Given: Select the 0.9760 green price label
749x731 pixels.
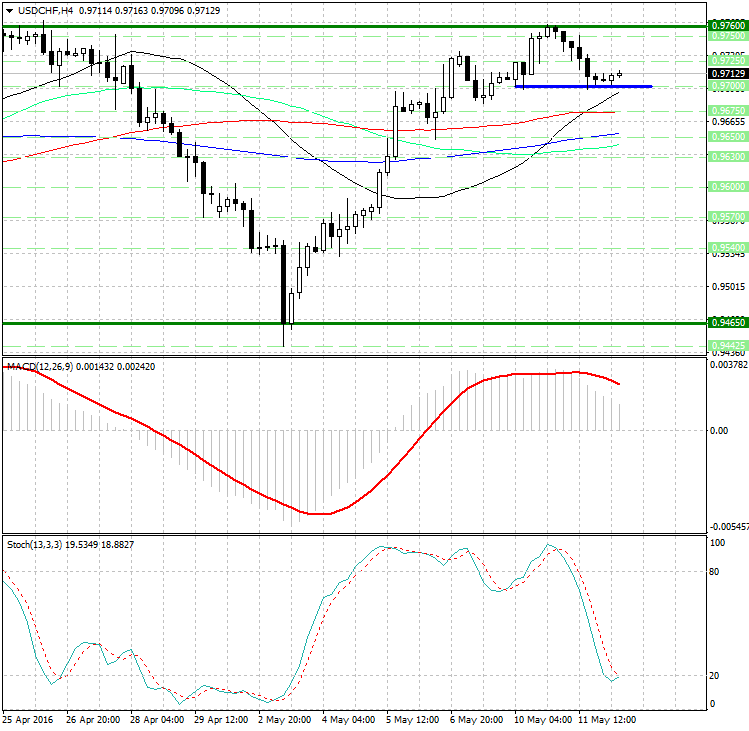Looking at the screenshot, I should pyautogui.click(x=725, y=25).
